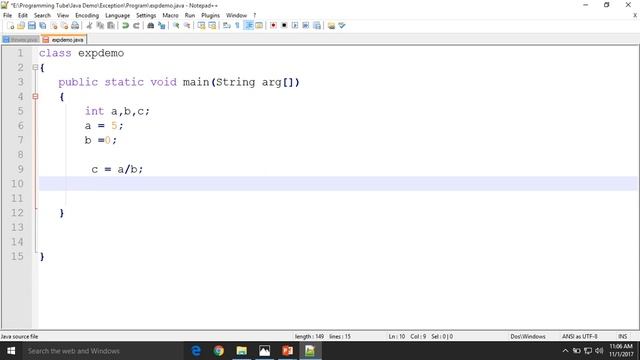Select the expdemo.java tab
This screenshot has height=360, width=640.
point(64,40)
